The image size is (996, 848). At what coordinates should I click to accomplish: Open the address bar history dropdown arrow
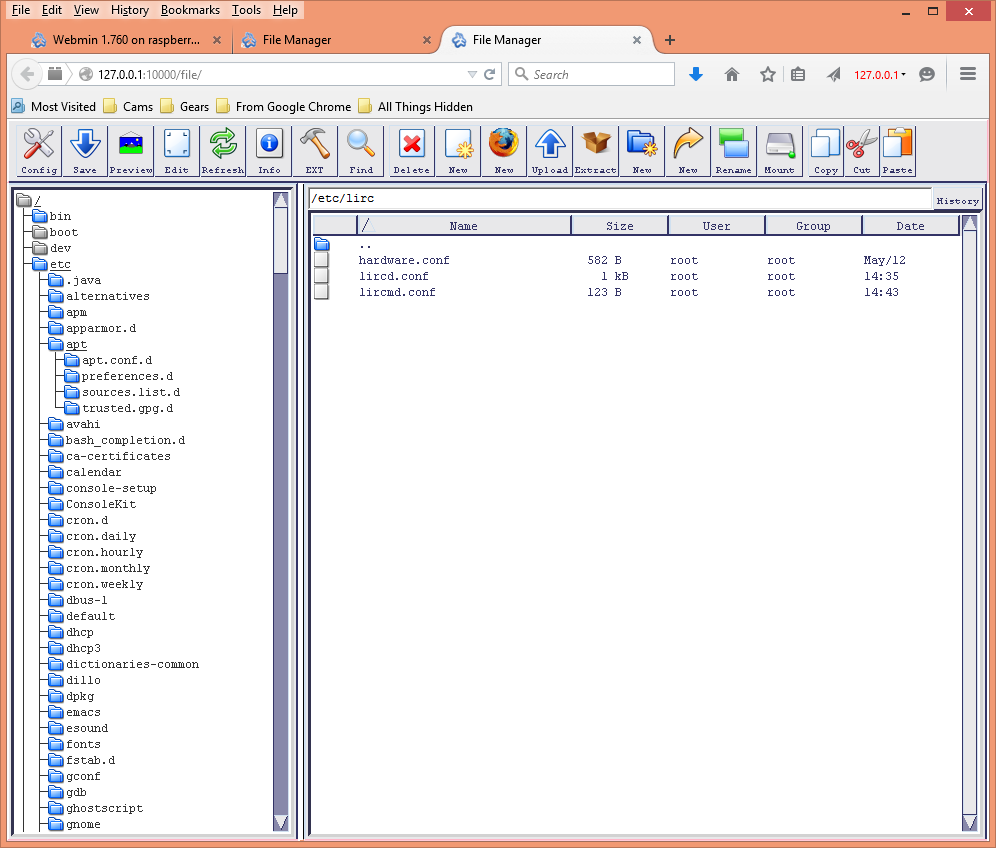(x=472, y=74)
